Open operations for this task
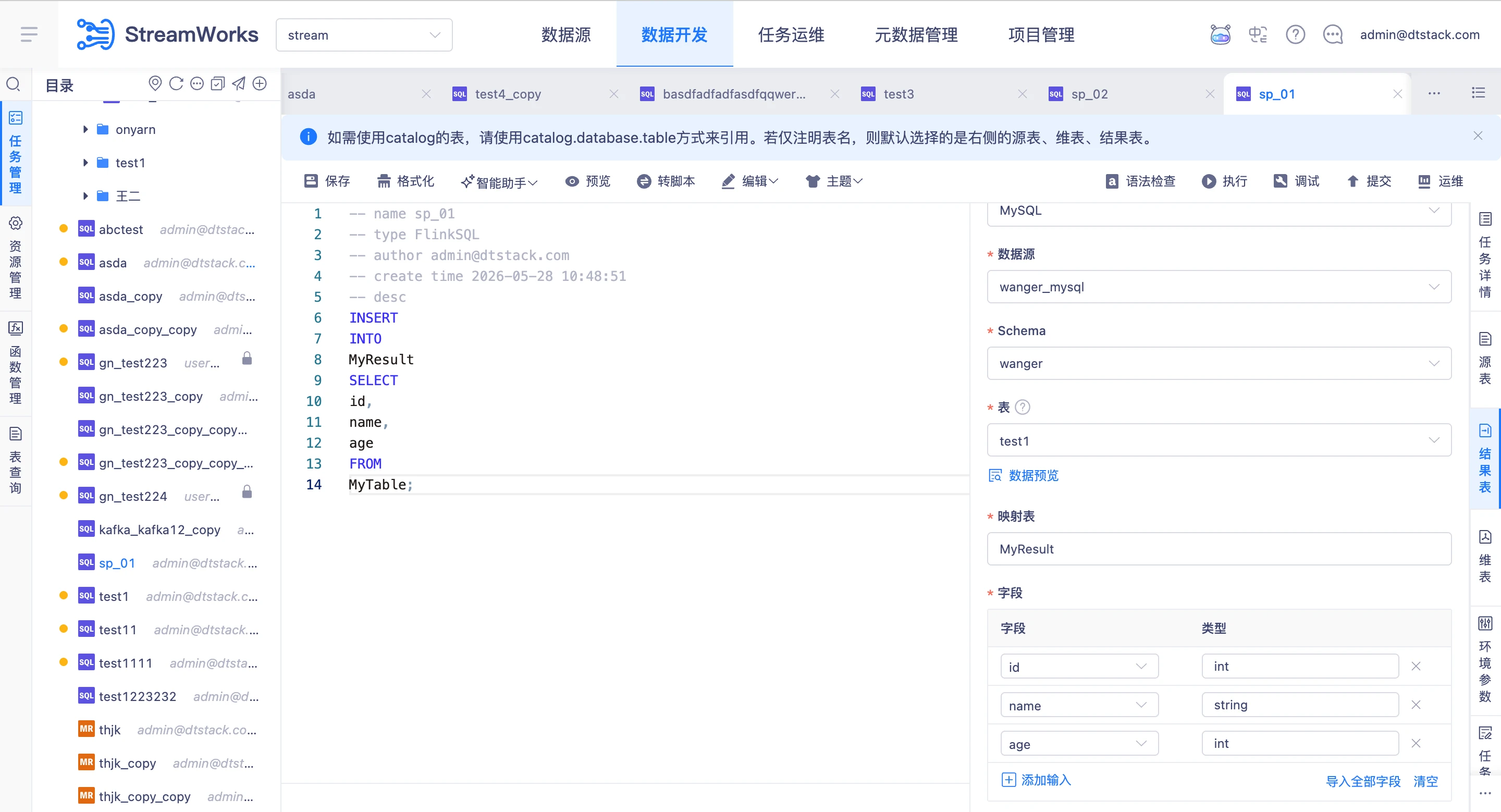This screenshot has height=812, width=1501. point(1441,181)
